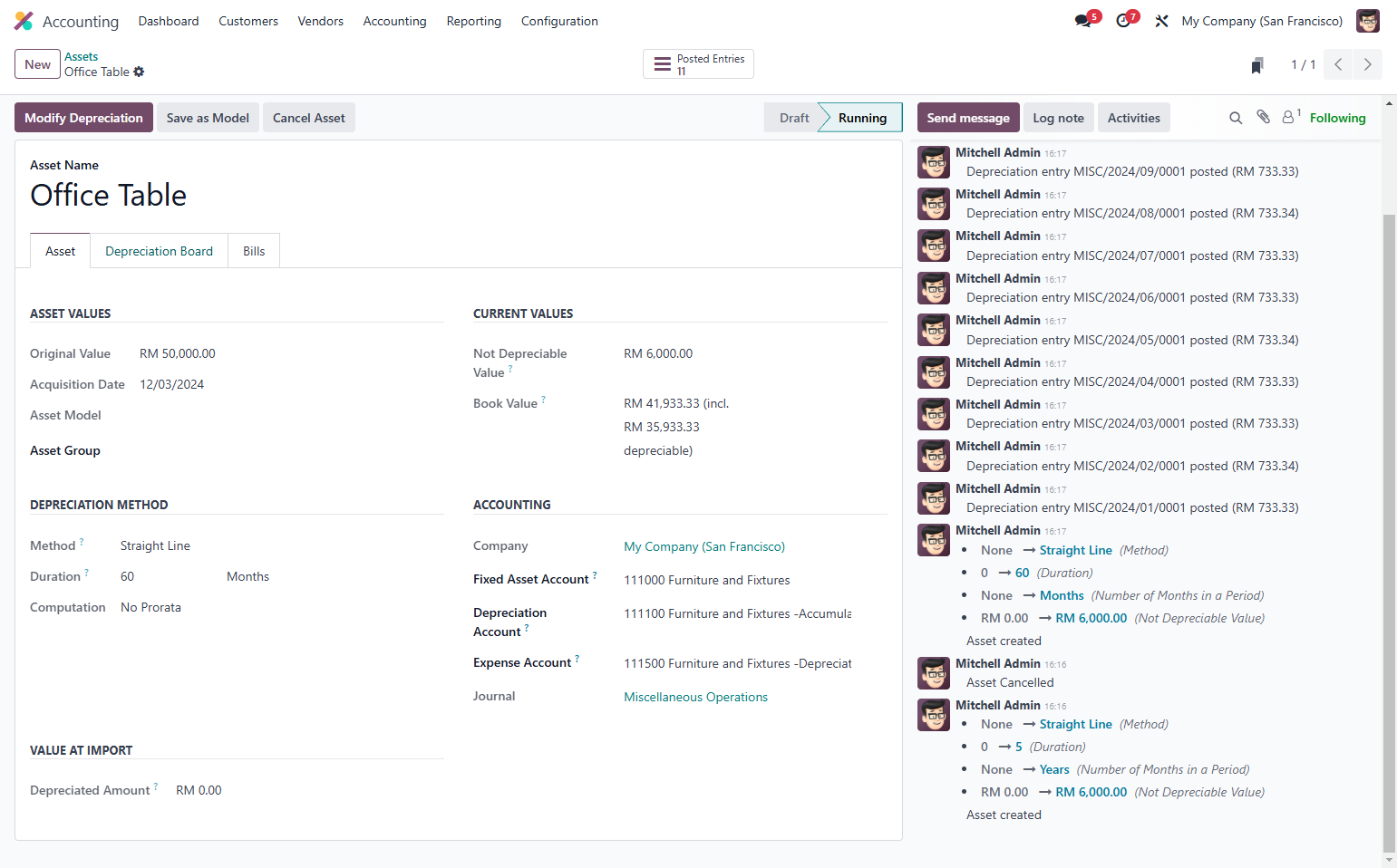The image size is (1397, 868).
Task: Go to the previous record arrow
Action: 1338,64
